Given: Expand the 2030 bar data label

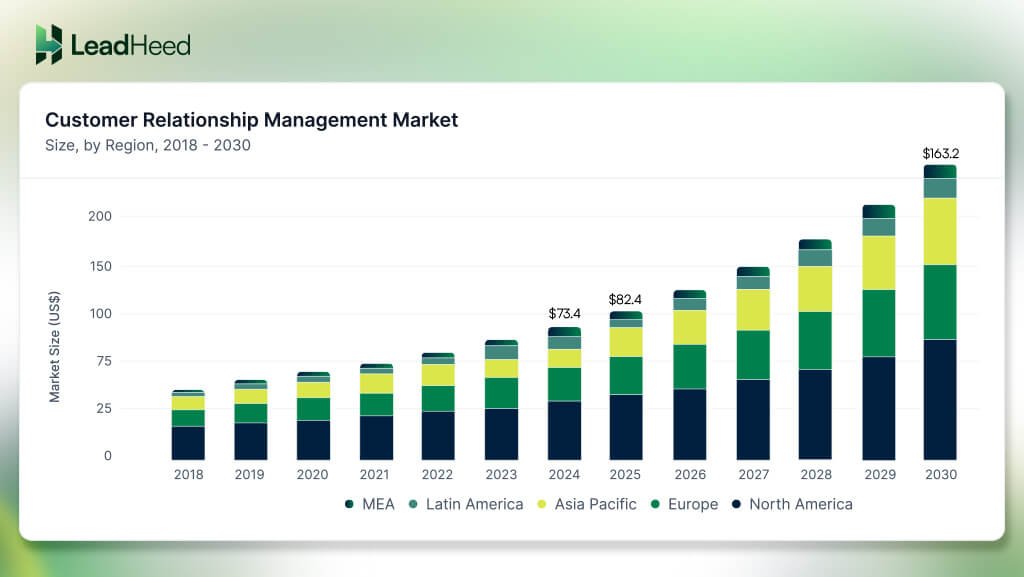Looking at the screenshot, I should click(940, 153).
